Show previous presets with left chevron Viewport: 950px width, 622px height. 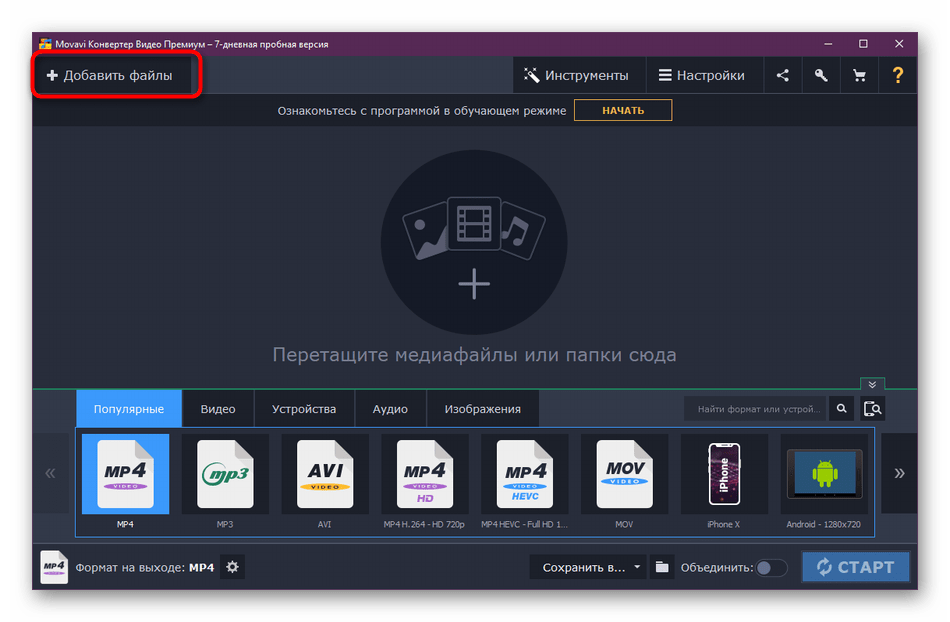[50, 473]
